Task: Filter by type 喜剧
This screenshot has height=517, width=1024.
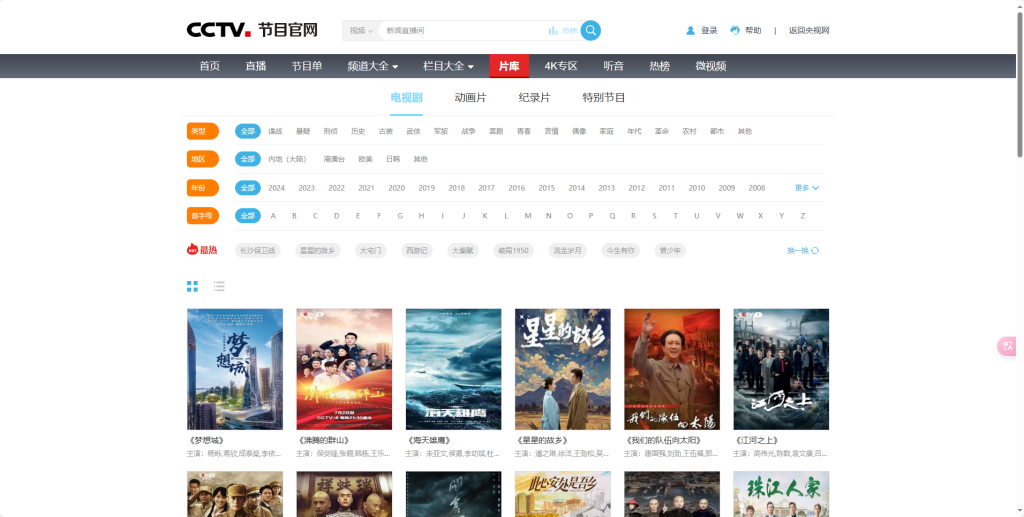Action: pos(496,131)
